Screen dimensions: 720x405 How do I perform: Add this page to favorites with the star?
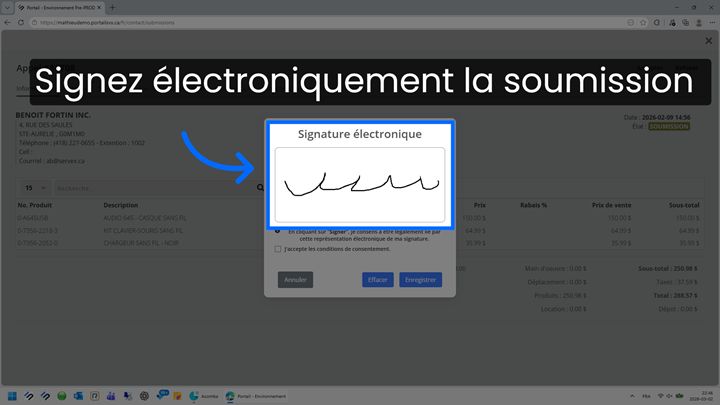click(643, 22)
